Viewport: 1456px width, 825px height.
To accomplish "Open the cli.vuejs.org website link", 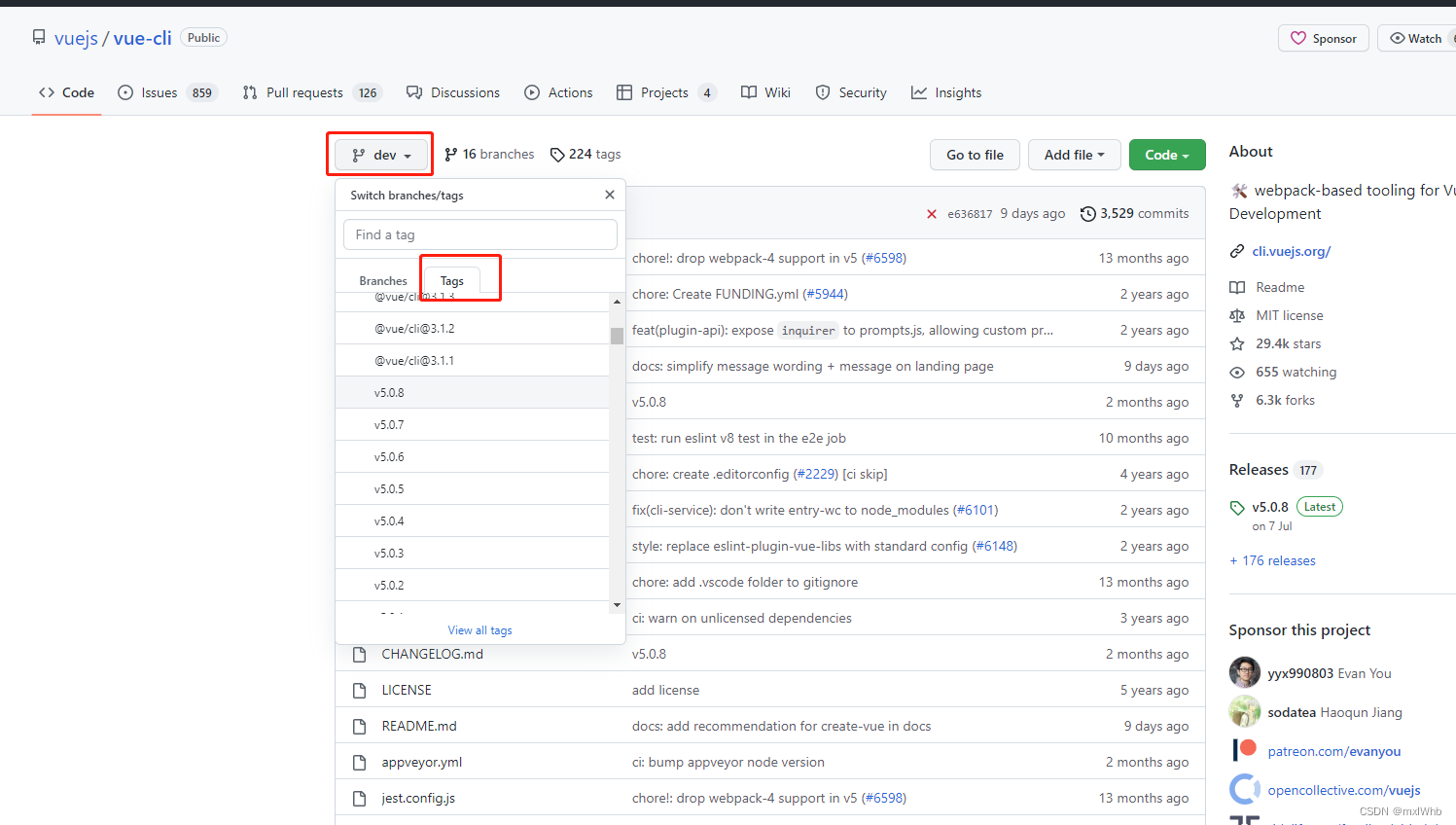I will (x=1291, y=251).
